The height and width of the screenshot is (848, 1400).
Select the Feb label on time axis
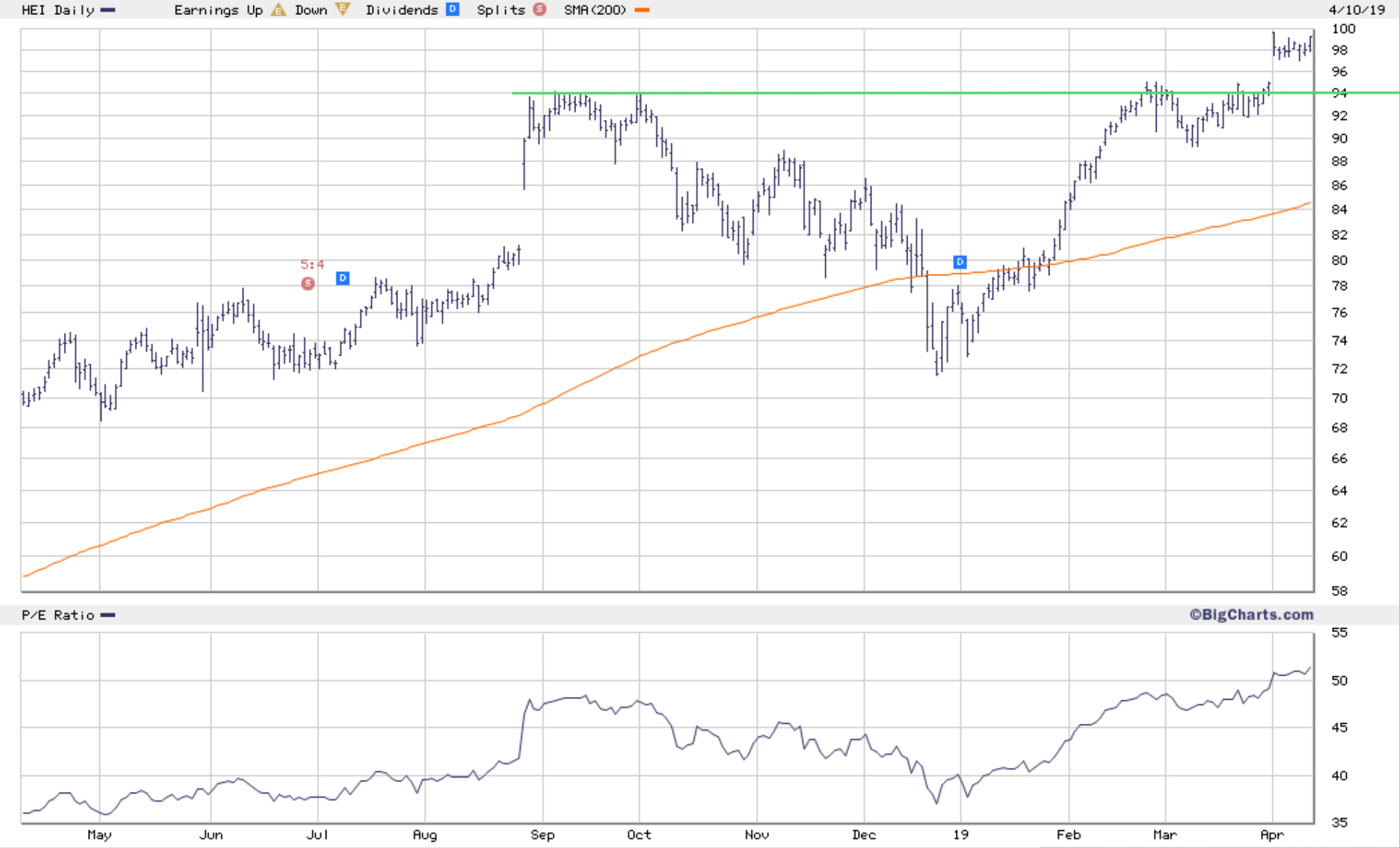(x=1068, y=835)
